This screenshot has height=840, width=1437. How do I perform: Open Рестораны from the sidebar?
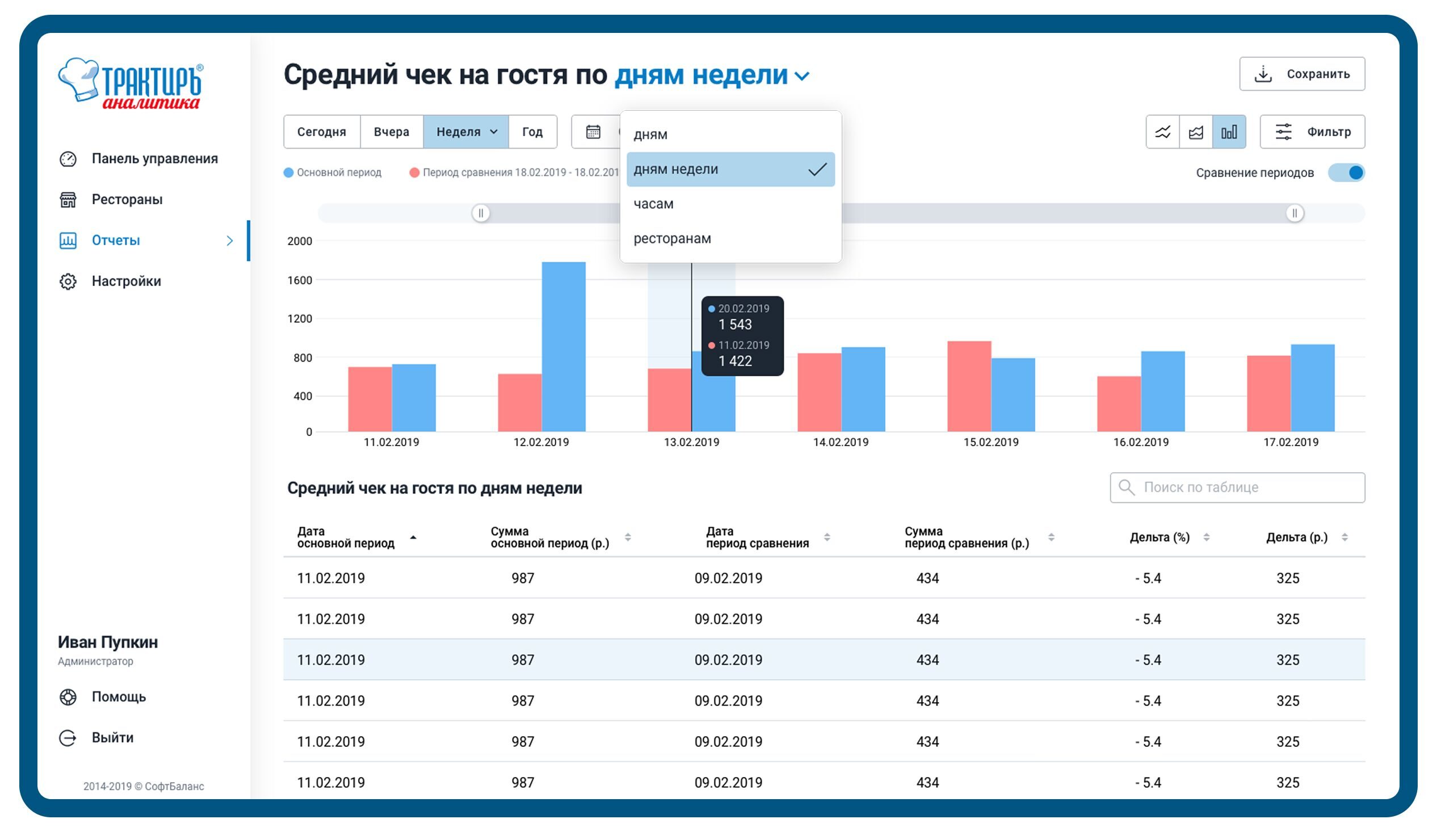[x=127, y=200]
